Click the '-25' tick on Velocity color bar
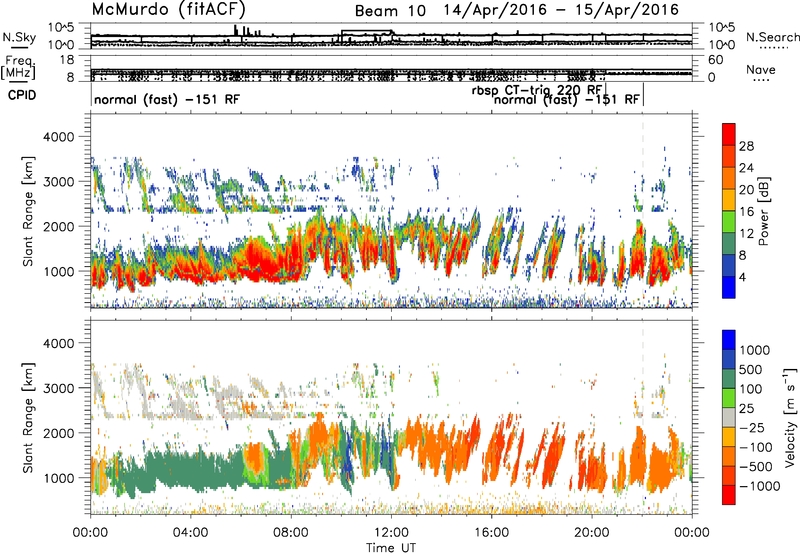Viewport: 800px width, 554px height. pos(753,427)
